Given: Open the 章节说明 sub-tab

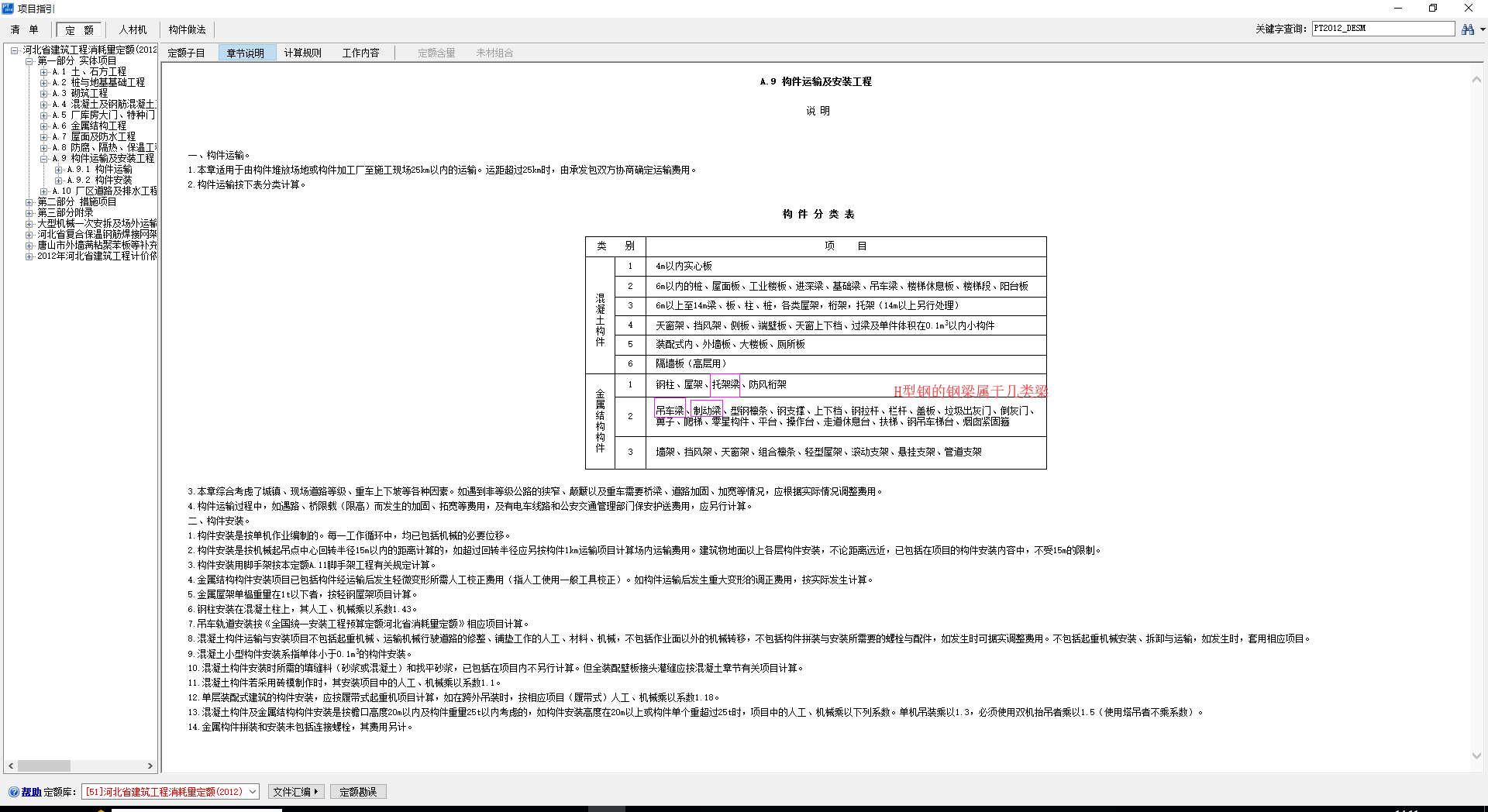Looking at the screenshot, I should coord(246,53).
